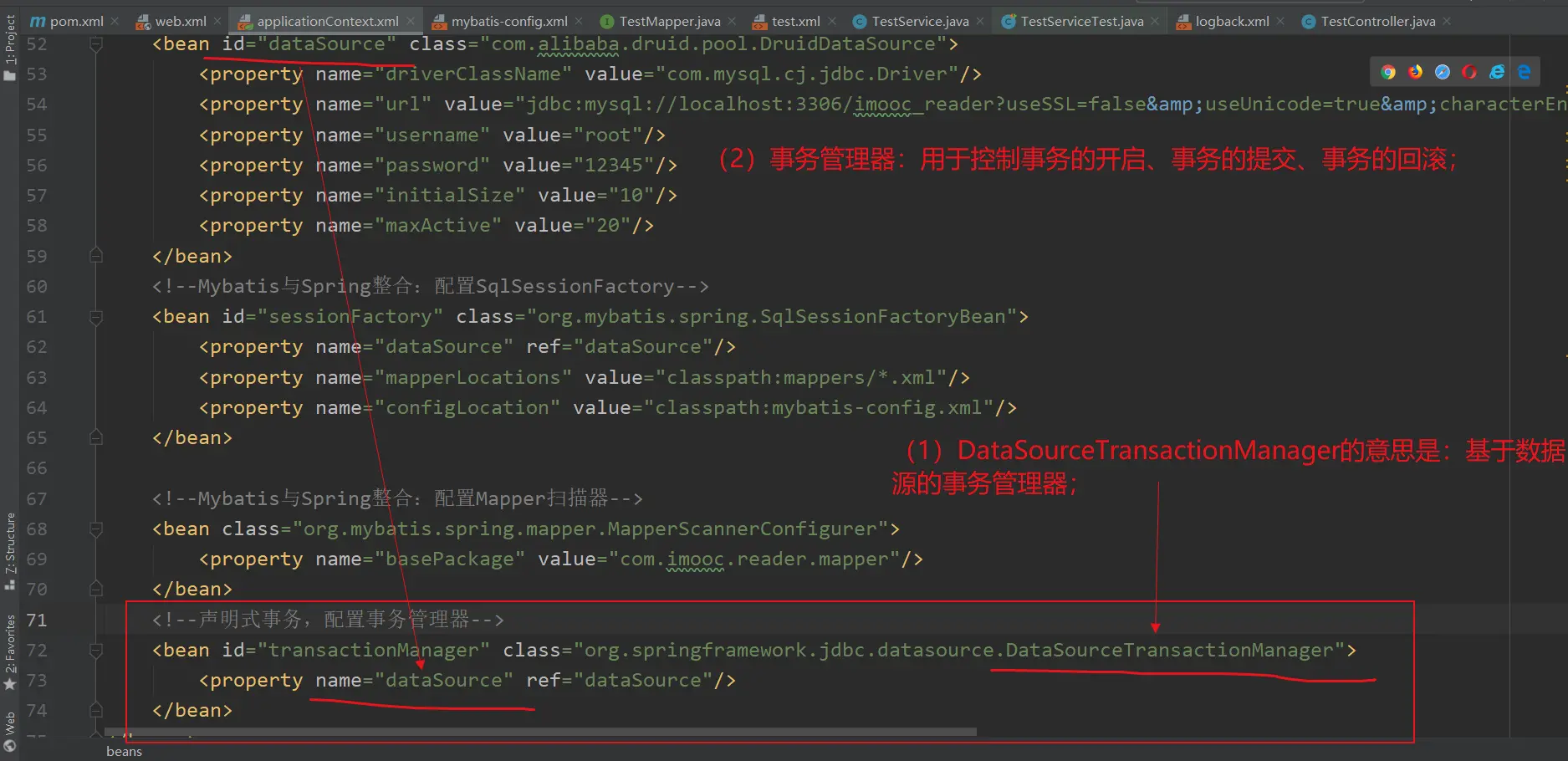
Task: Open the test.xml tab
Action: [x=795, y=21]
